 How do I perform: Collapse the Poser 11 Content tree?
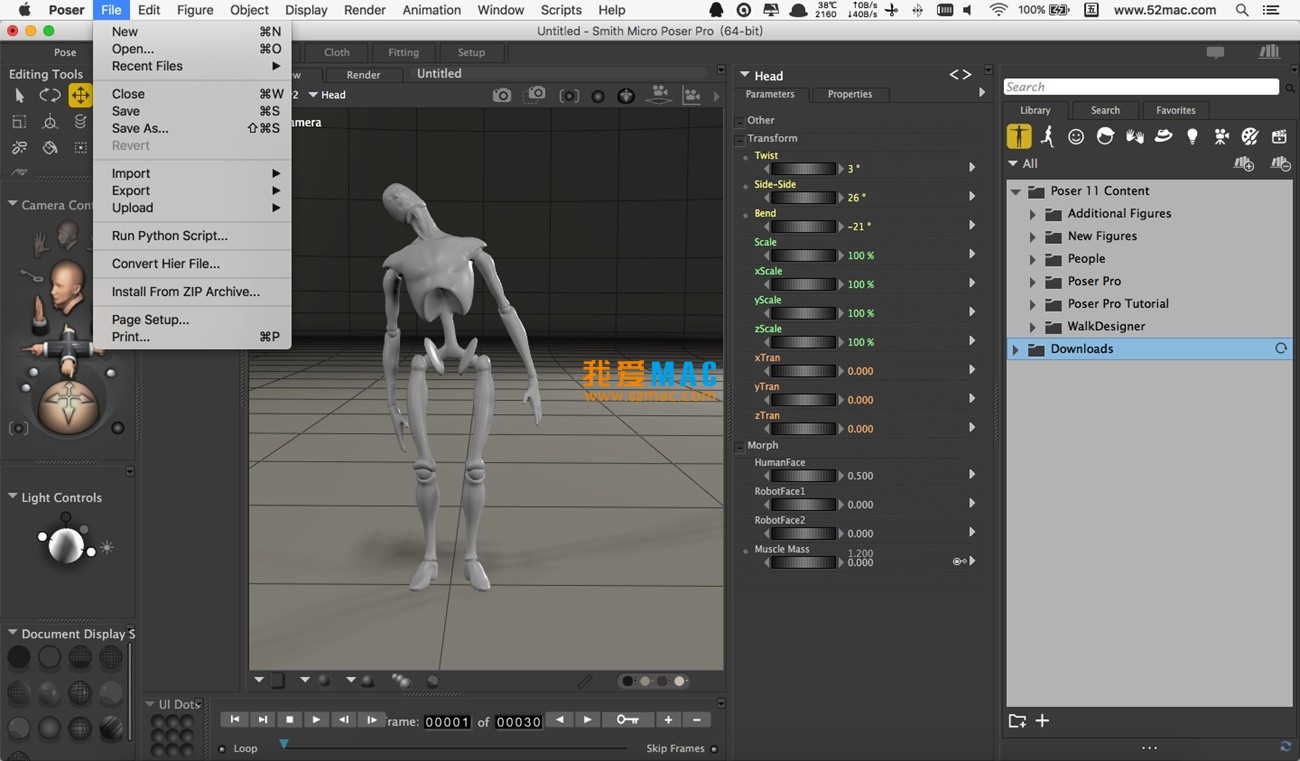point(1016,191)
